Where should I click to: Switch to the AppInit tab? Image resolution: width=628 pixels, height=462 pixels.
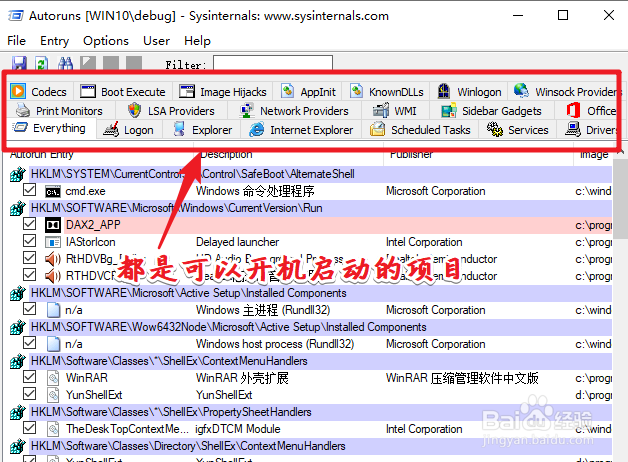(x=308, y=92)
